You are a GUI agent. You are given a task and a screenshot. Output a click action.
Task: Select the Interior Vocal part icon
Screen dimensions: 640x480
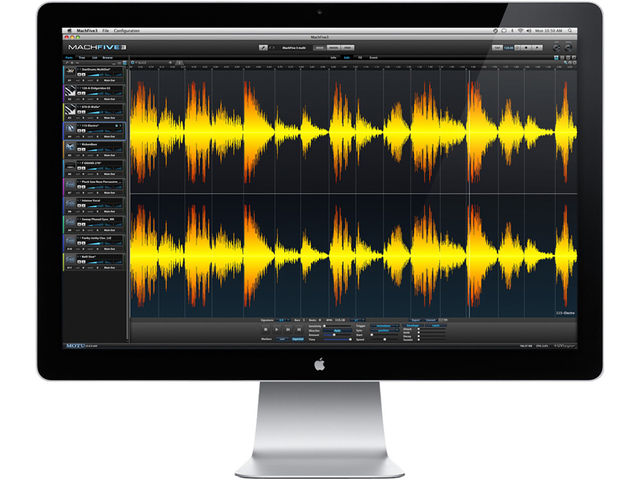click(x=70, y=203)
